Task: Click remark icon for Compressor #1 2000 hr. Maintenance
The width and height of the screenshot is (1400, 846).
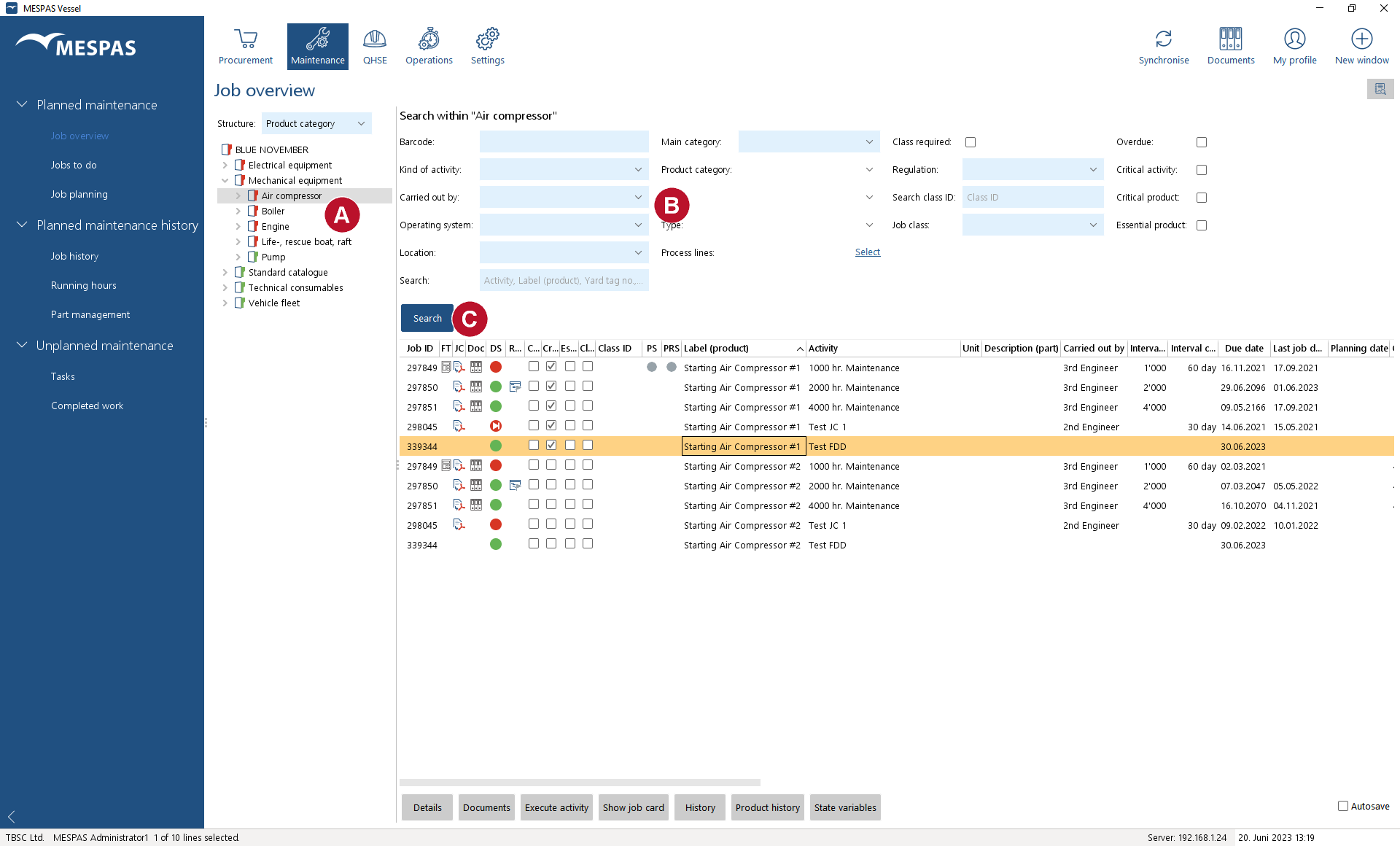Action: (515, 387)
